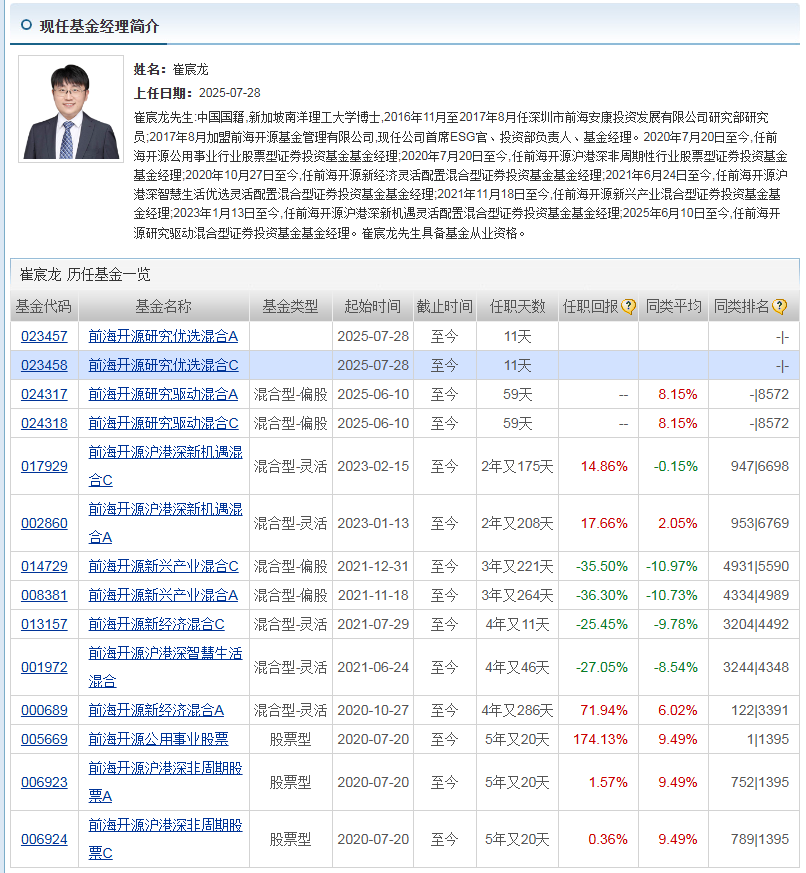806x873 pixels.
Task: Click the 崔宸龙 历任基金一览 table title
Action: coord(85,274)
